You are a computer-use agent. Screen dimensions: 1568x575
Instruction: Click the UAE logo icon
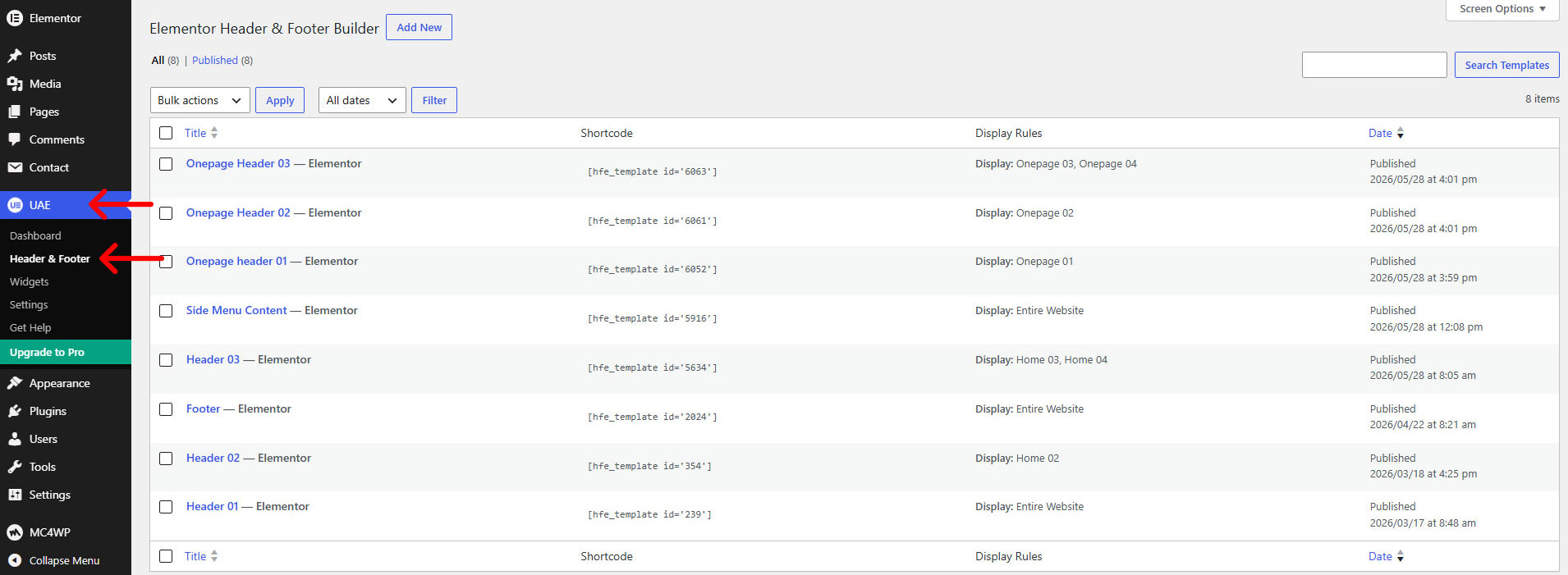15,205
